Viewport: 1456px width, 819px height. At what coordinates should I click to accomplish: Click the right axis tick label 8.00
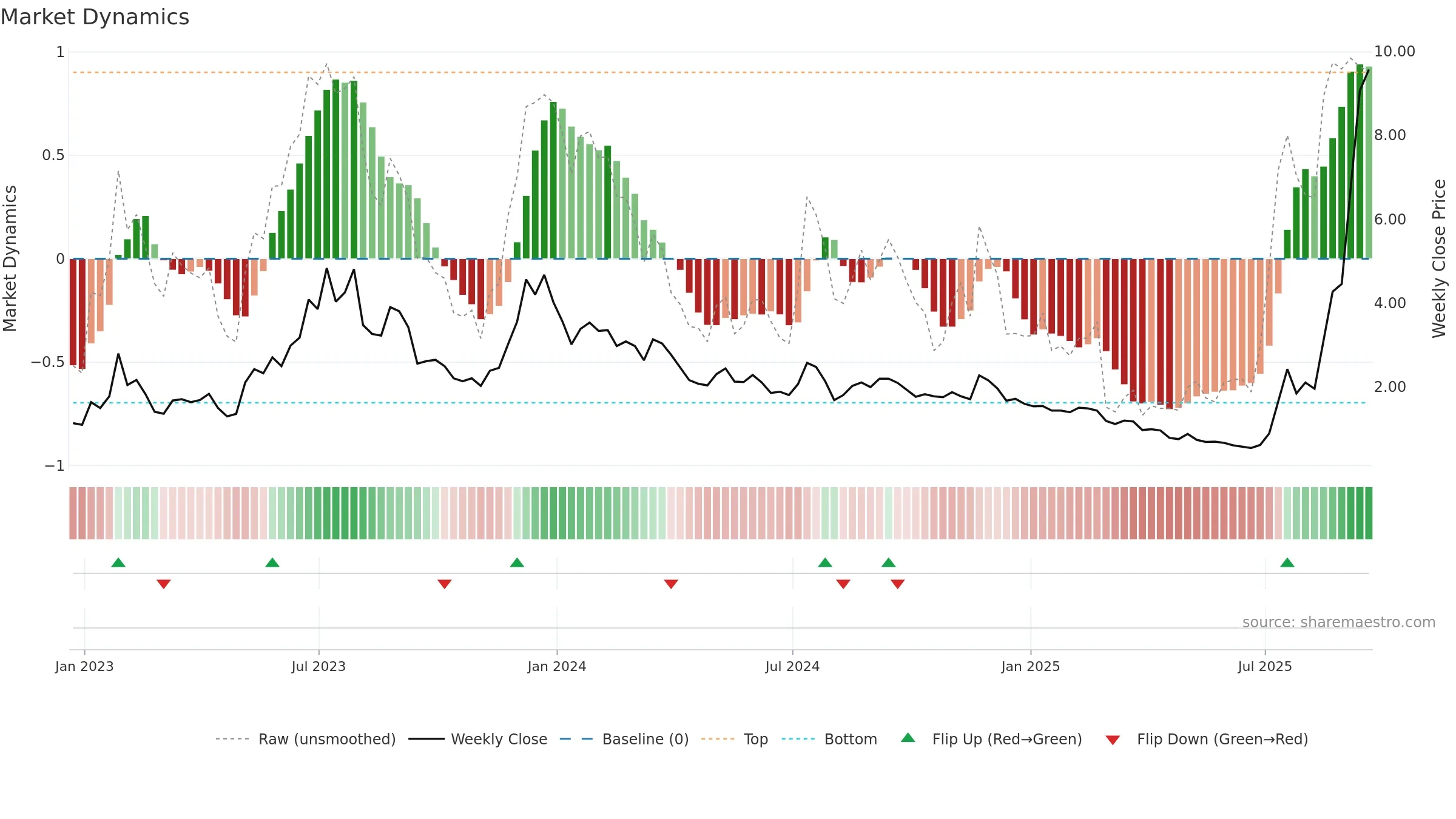[x=1390, y=135]
